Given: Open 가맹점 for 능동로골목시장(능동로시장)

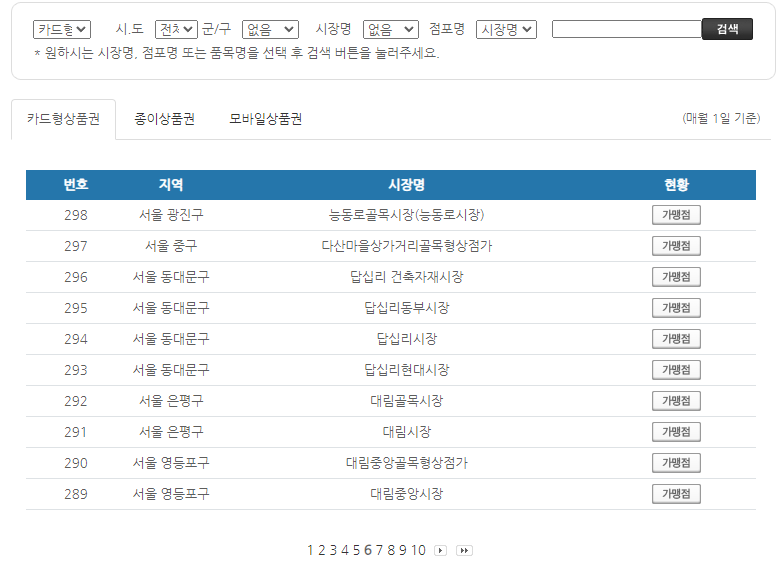Looking at the screenshot, I should coord(676,215).
